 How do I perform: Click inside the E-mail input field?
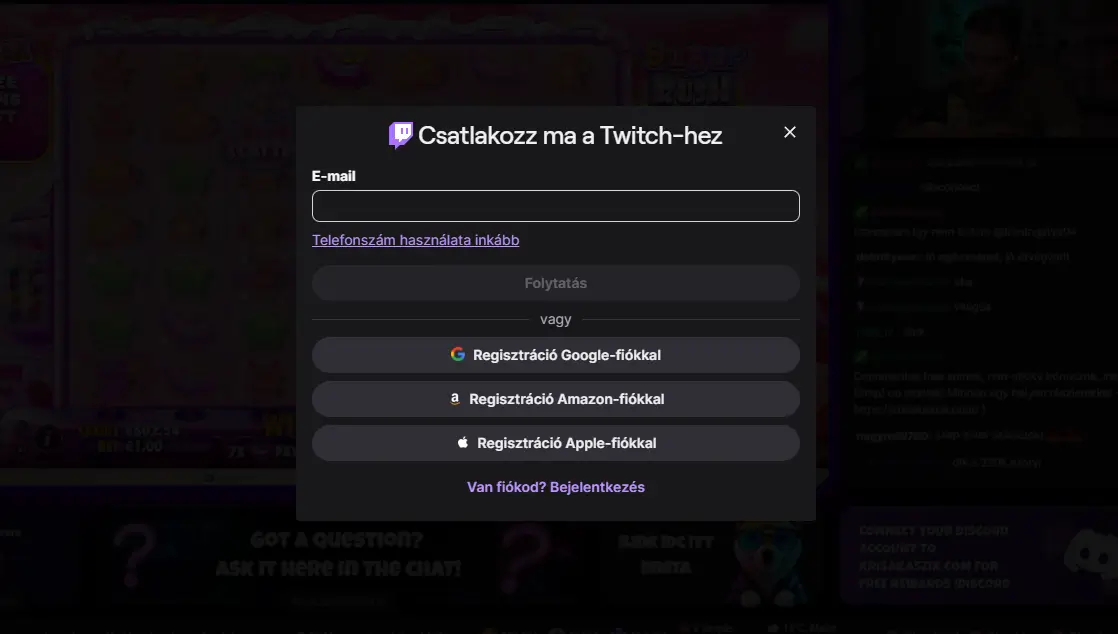pyautogui.click(x=556, y=206)
